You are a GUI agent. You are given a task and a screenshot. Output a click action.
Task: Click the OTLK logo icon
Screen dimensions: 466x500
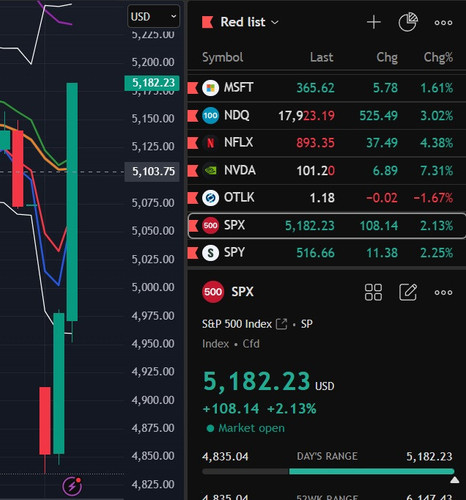tap(211, 198)
